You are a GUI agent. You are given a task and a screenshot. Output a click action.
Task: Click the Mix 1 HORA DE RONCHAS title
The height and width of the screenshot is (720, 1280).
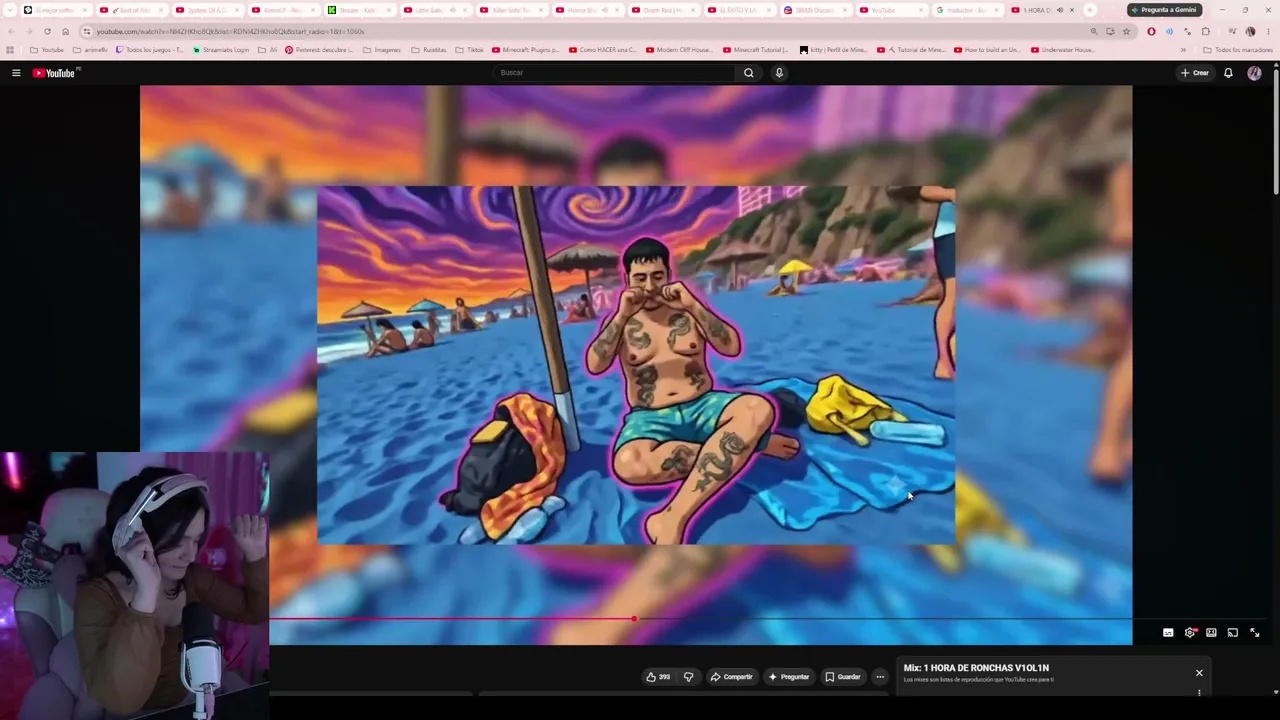click(x=976, y=668)
